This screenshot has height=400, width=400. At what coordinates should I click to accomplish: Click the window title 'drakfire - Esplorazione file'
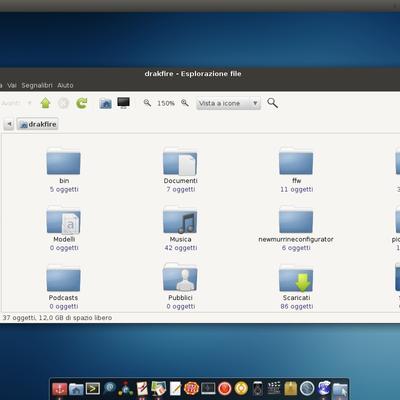(193, 74)
